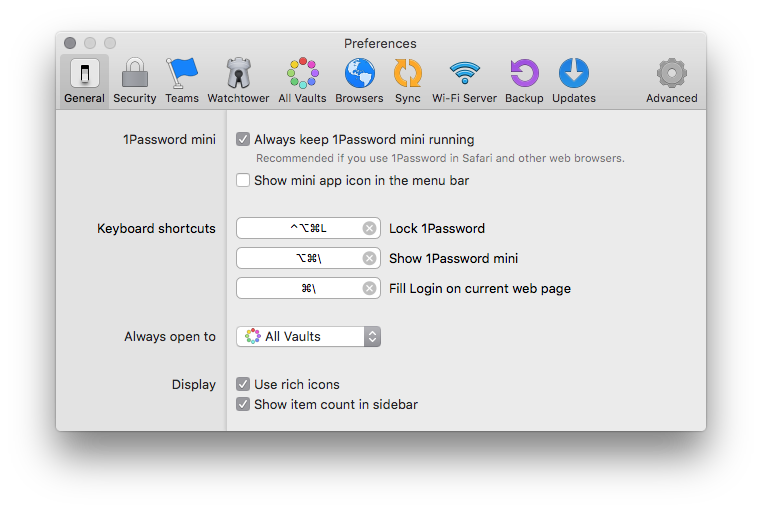Switch to the Teams flag tab
The height and width of the screenshot is (511, 762).
click(182, 81)
